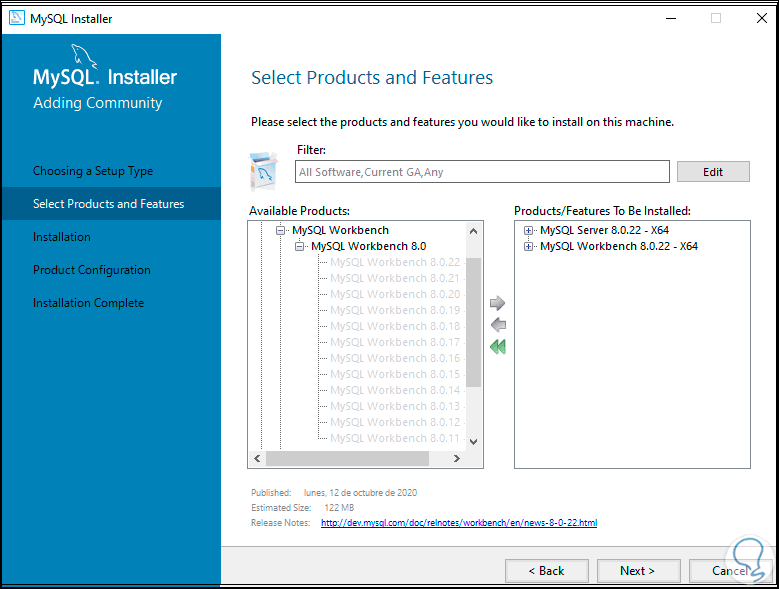Select MySQL Workbench 8.0.21 tree row
The image size is (779, 589).
pos(395,278)
